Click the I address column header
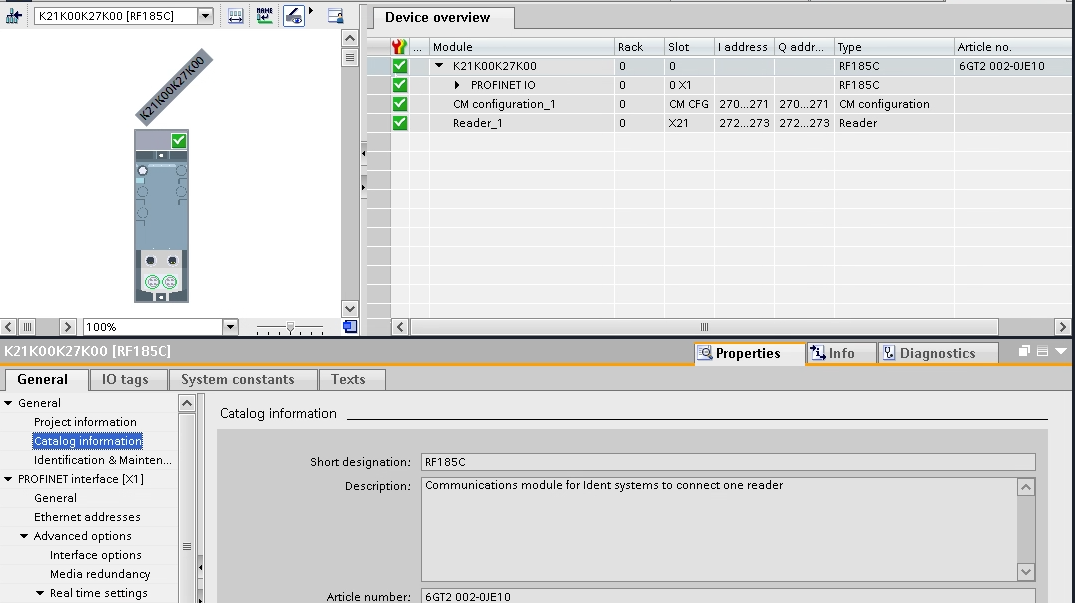Screen dimensions: 1075x603 coord(744,47)
